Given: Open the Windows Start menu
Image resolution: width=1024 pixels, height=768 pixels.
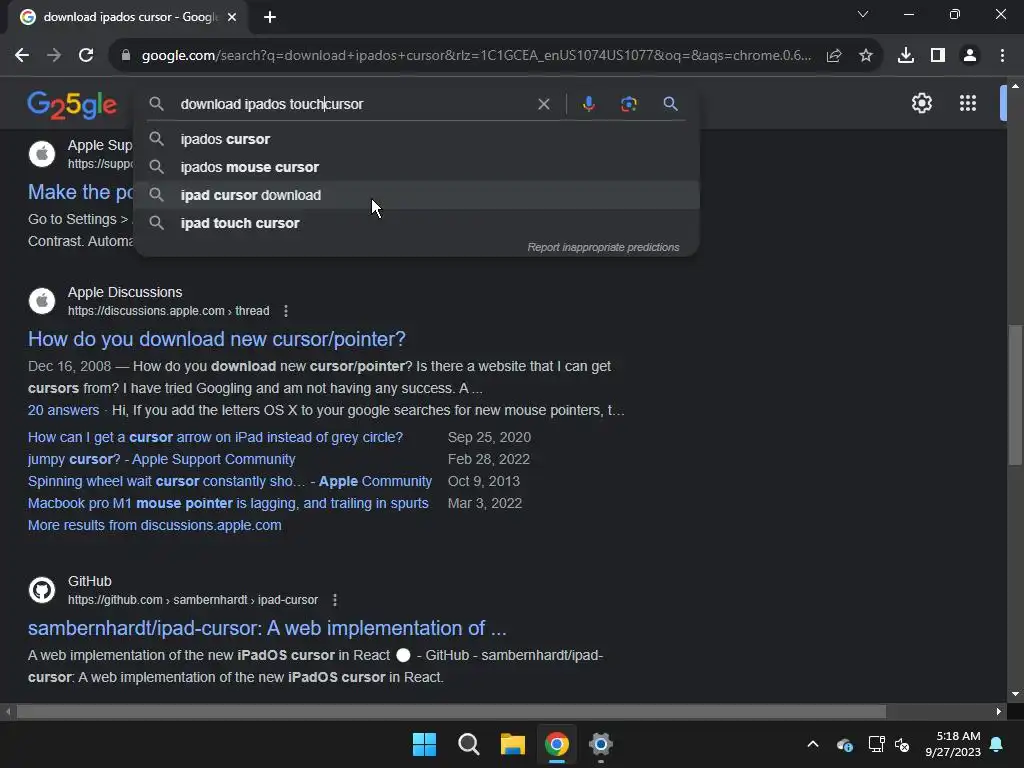Looking at the screenshot, I should click(x=424, y=744).
